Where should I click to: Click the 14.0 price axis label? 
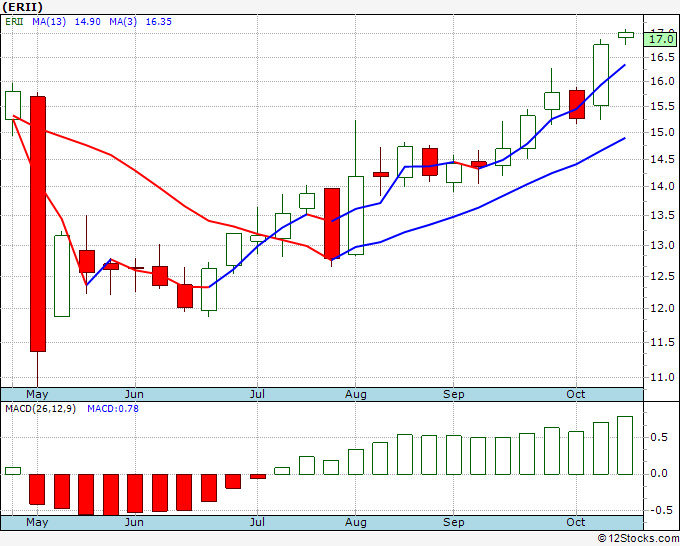click(x=662, y=187)
